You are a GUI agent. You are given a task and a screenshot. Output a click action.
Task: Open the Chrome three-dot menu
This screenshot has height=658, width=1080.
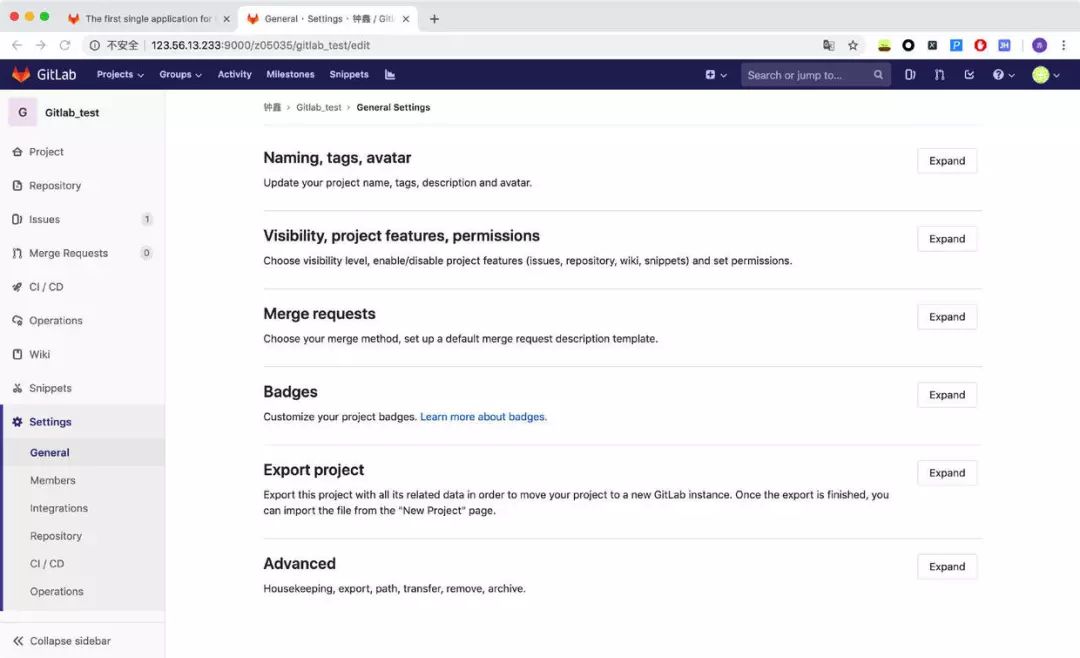1063,45
